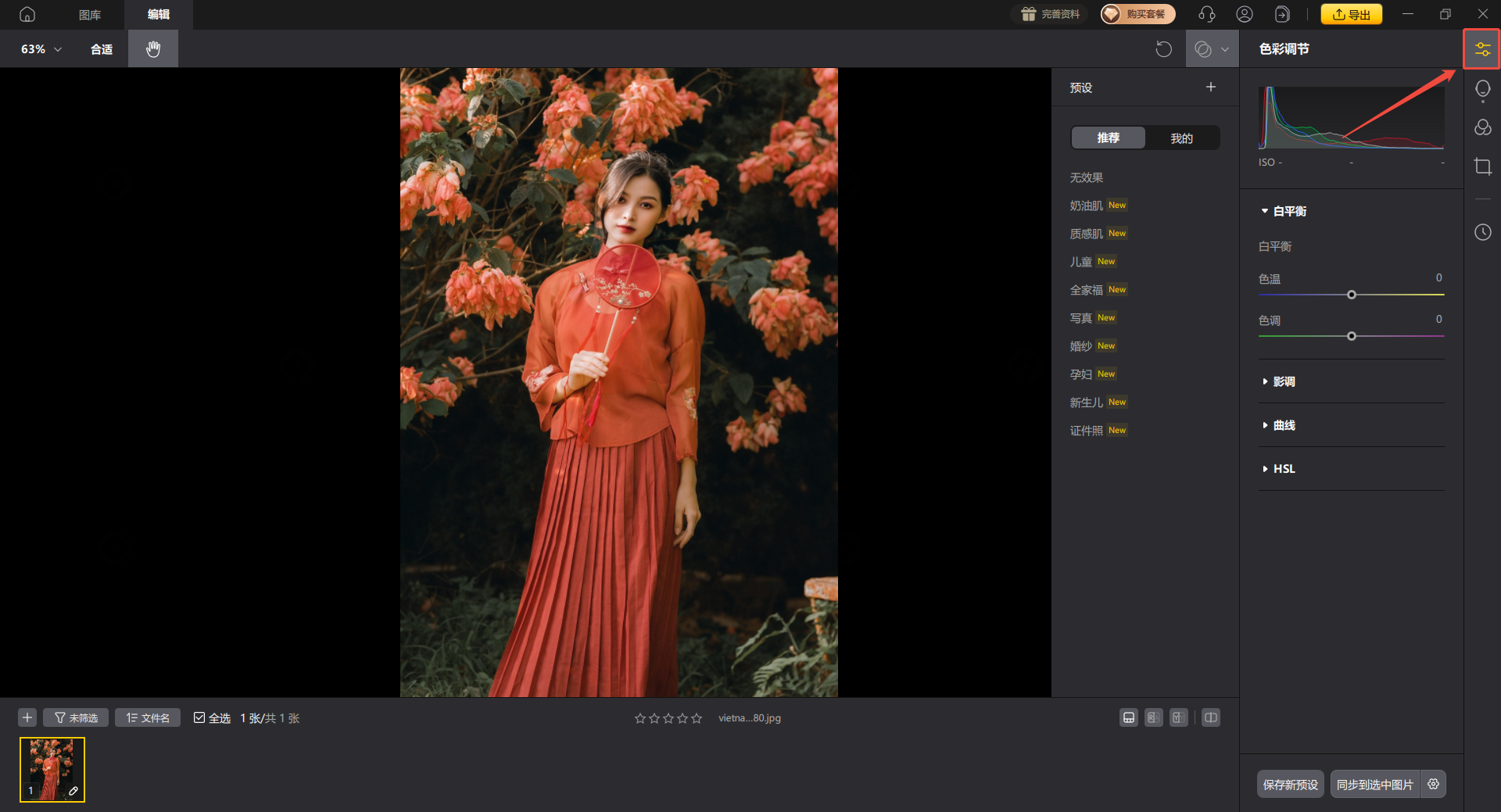Open the customer support headset icon
Image resolution: width=1501 pixels, height=812 pixels.
(1206, 14)
